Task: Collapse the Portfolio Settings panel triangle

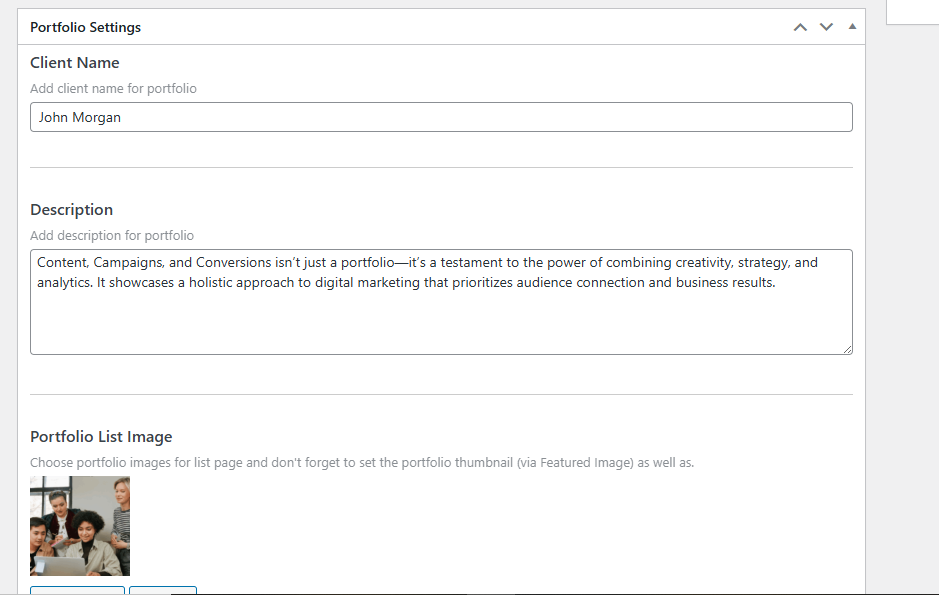Action: (852, 27)
